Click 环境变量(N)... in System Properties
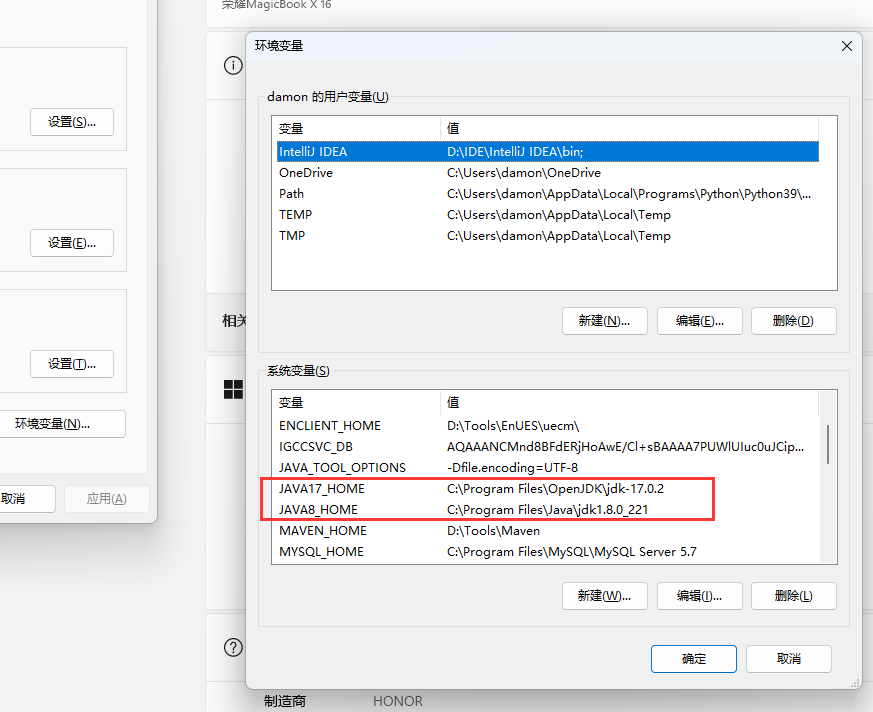Screen dimensions: 873x712 click(61, 424)
